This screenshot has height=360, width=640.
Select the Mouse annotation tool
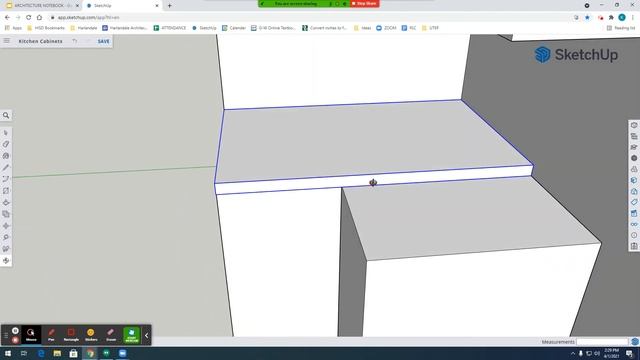coord(31,335)
